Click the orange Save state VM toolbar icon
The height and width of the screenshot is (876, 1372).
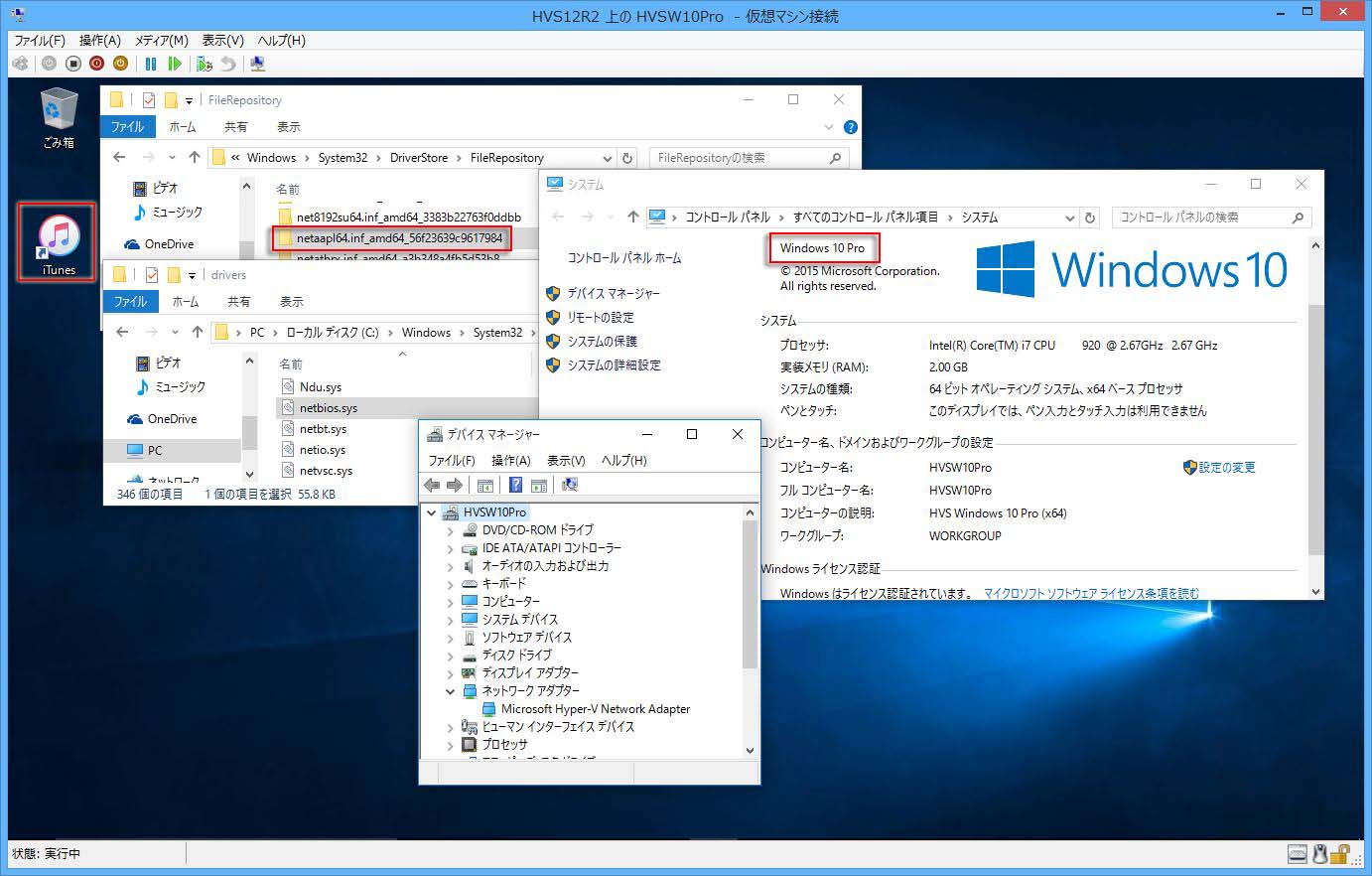[120, 64]
